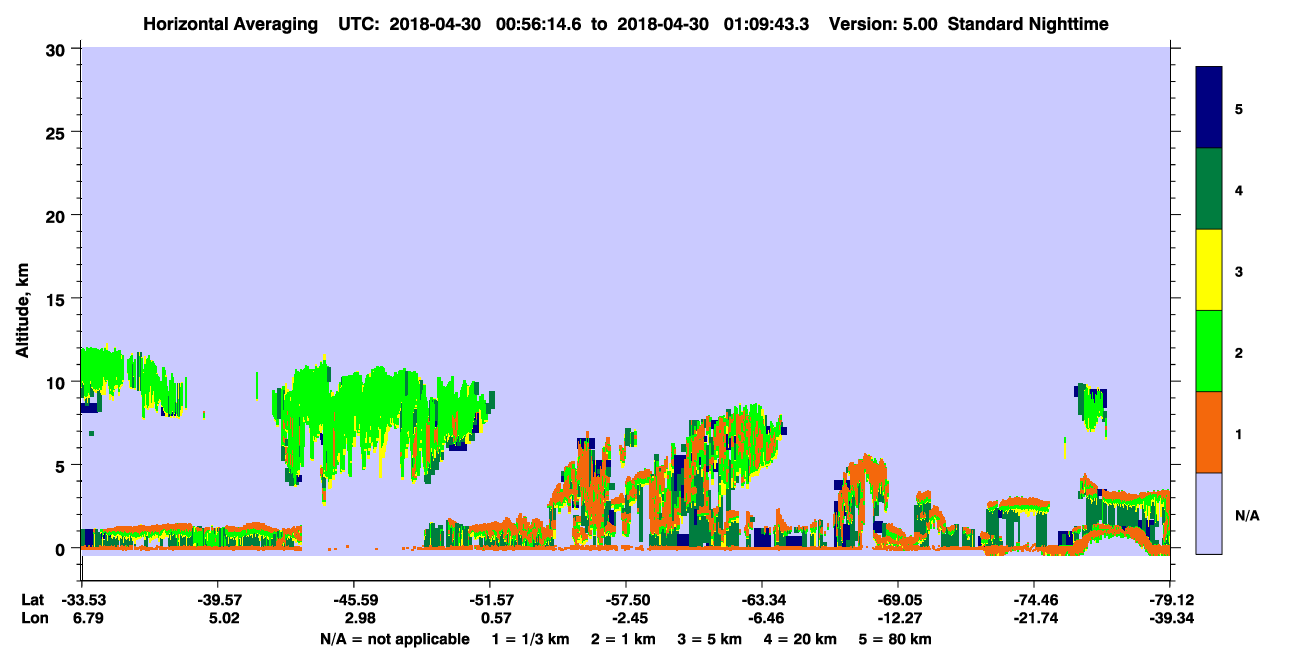
Task: Click latitude value -51.57
Action: (489, 599)
